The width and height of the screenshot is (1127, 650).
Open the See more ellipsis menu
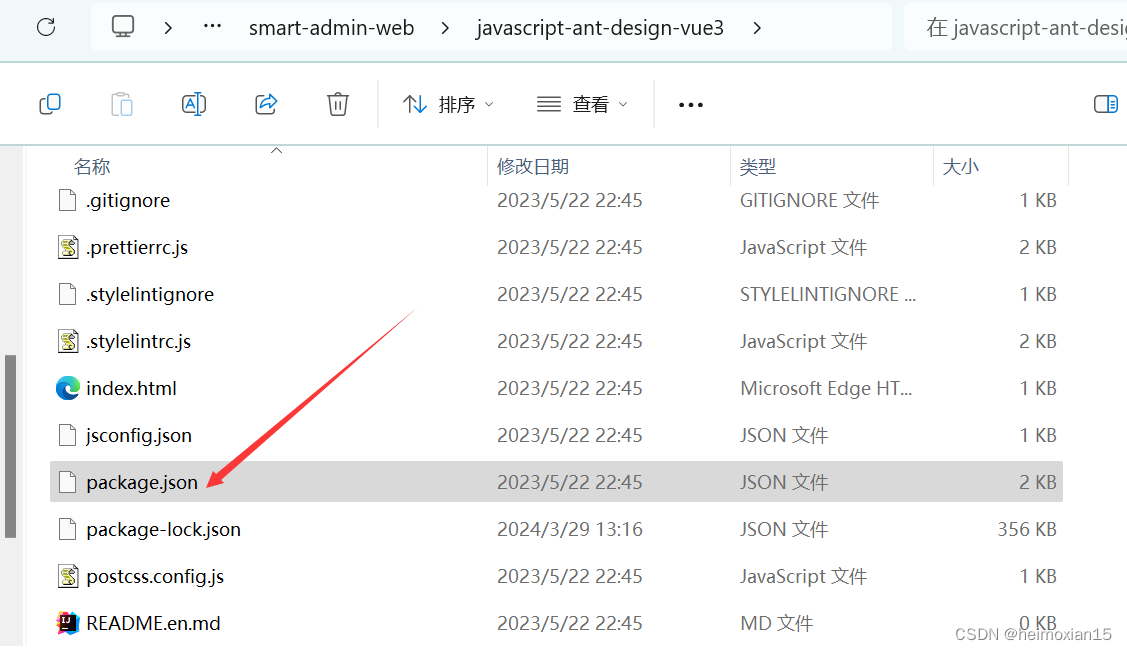pyautogui.click(x=690, y=103)
